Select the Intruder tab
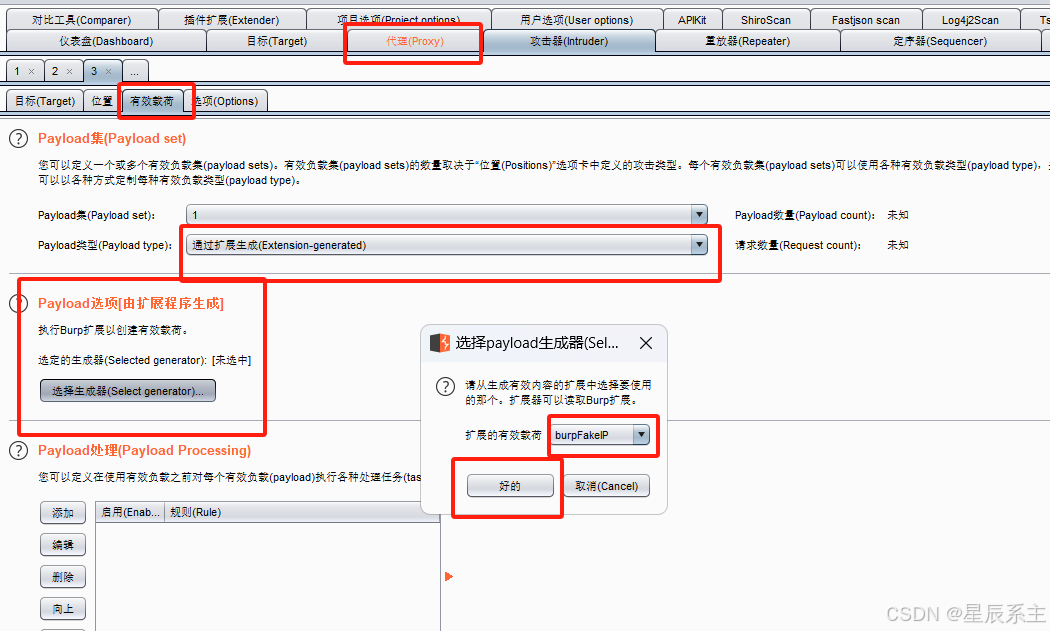Image resolution: width=1050 pixels, height=631 pixels. (569, 41)
